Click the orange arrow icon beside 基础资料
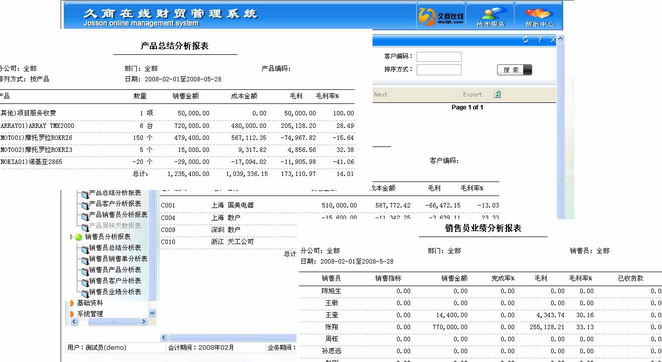 (72, 303)
